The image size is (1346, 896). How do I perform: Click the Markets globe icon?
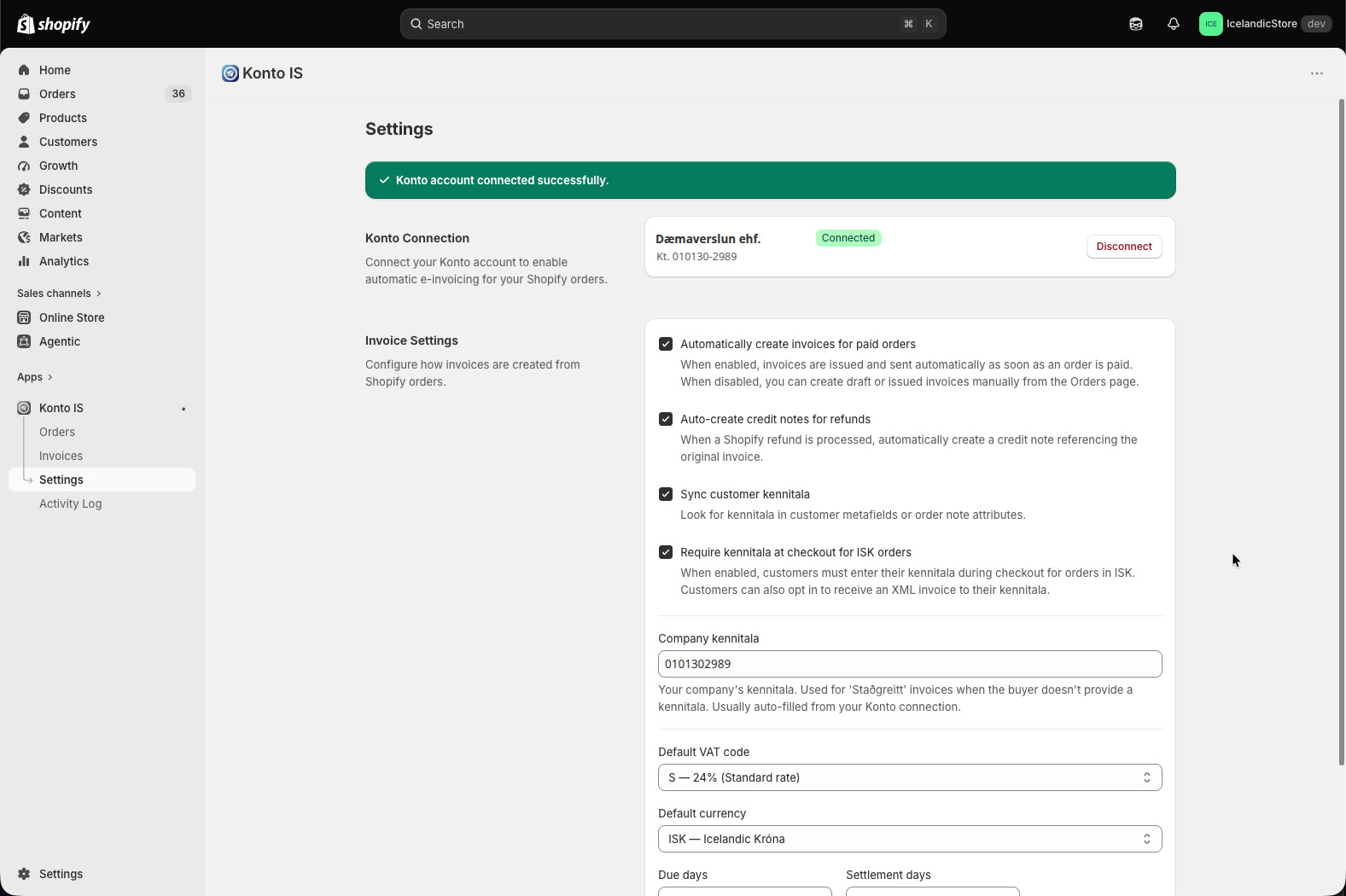24,237
